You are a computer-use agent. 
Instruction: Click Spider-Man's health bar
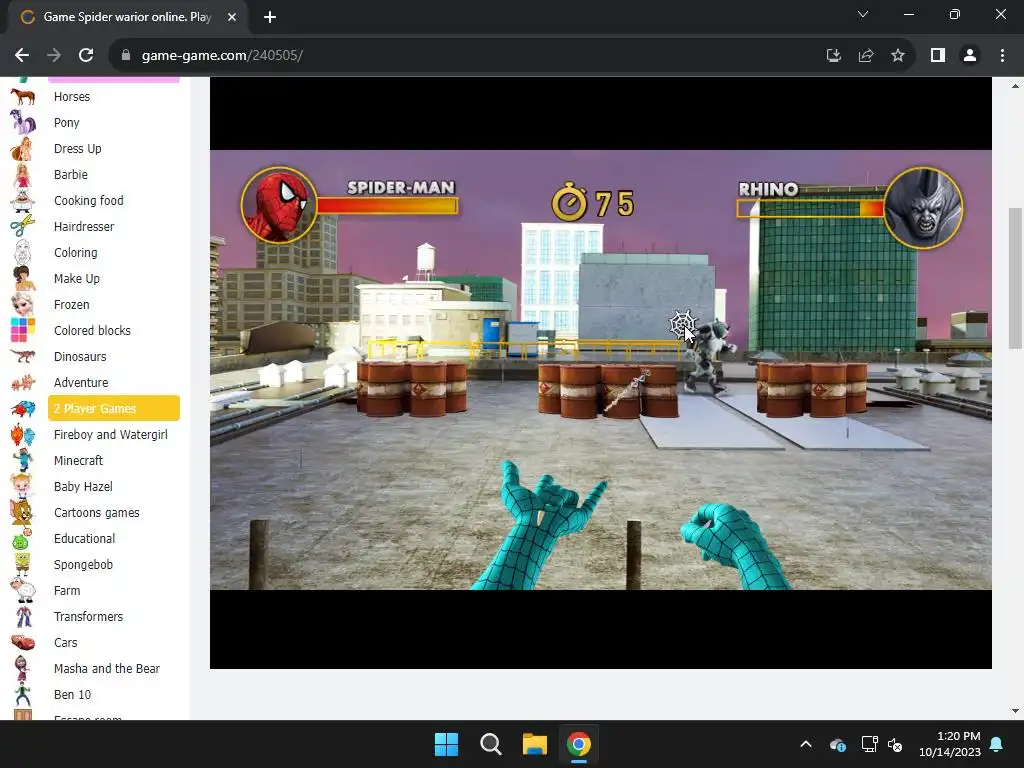pos(387,206)
